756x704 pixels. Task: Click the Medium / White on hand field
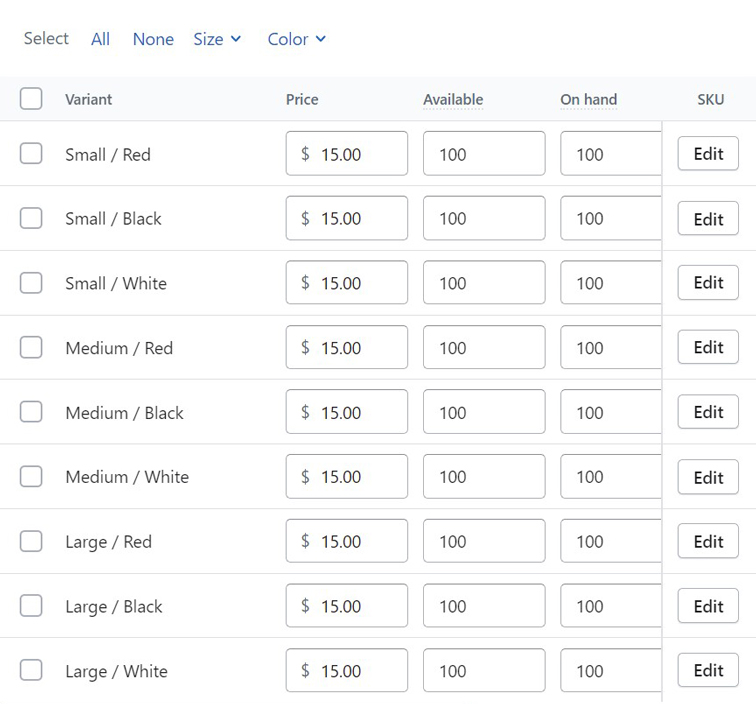610,476
